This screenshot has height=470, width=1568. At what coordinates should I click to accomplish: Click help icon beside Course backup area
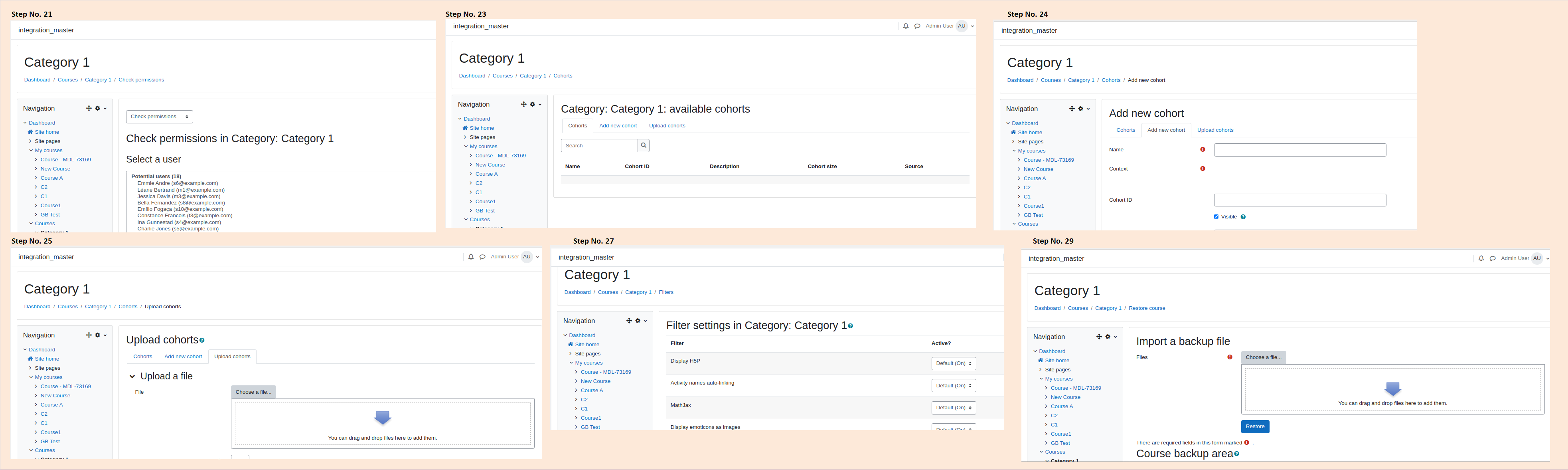click(x=1236, y=454)
